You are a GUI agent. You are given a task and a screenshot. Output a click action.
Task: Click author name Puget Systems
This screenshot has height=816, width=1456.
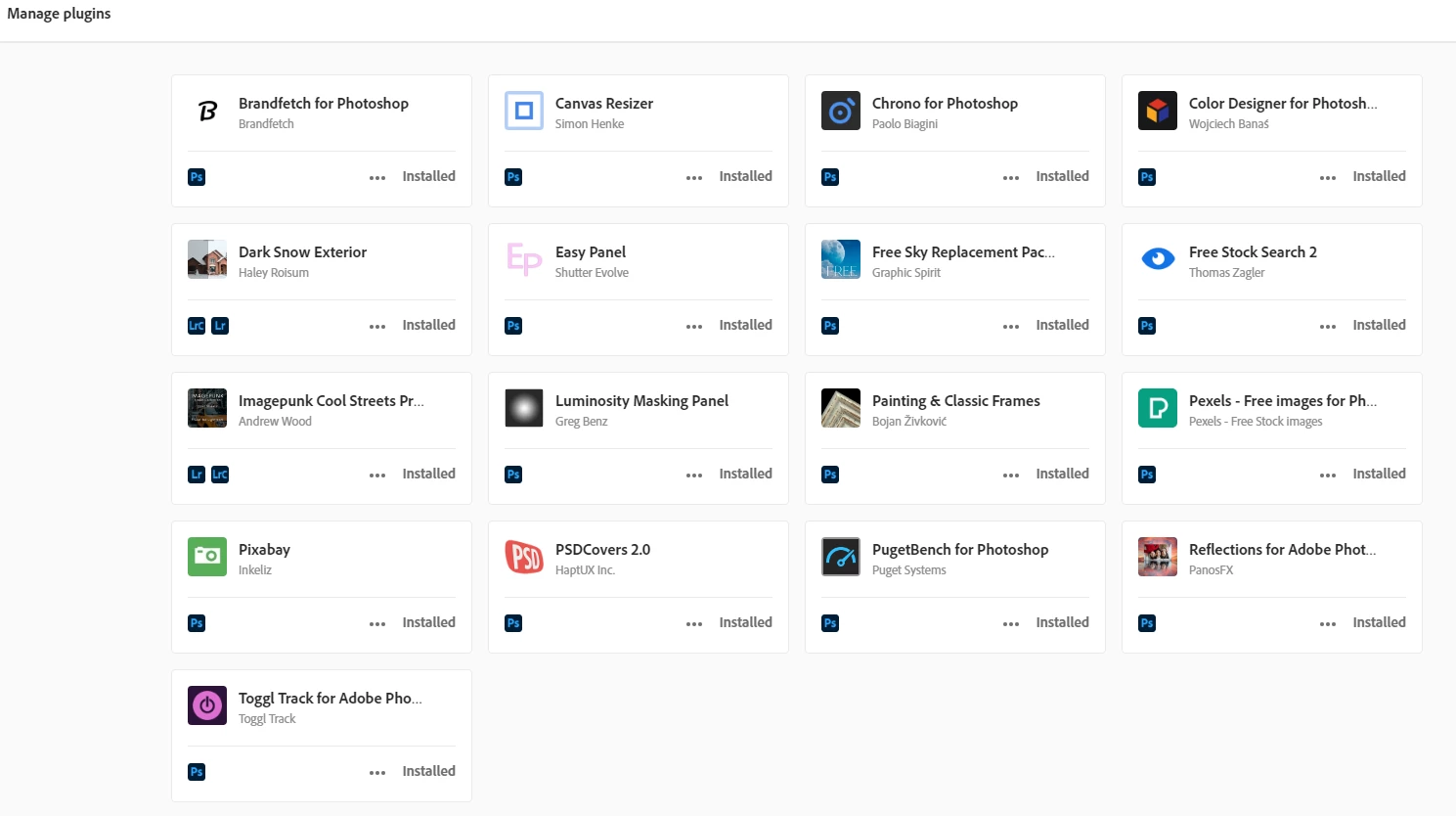point(909,570)
